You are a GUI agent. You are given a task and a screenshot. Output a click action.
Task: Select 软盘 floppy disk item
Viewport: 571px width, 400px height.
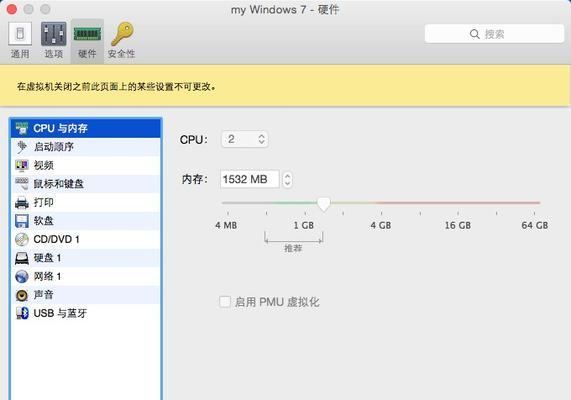[86, 221]
